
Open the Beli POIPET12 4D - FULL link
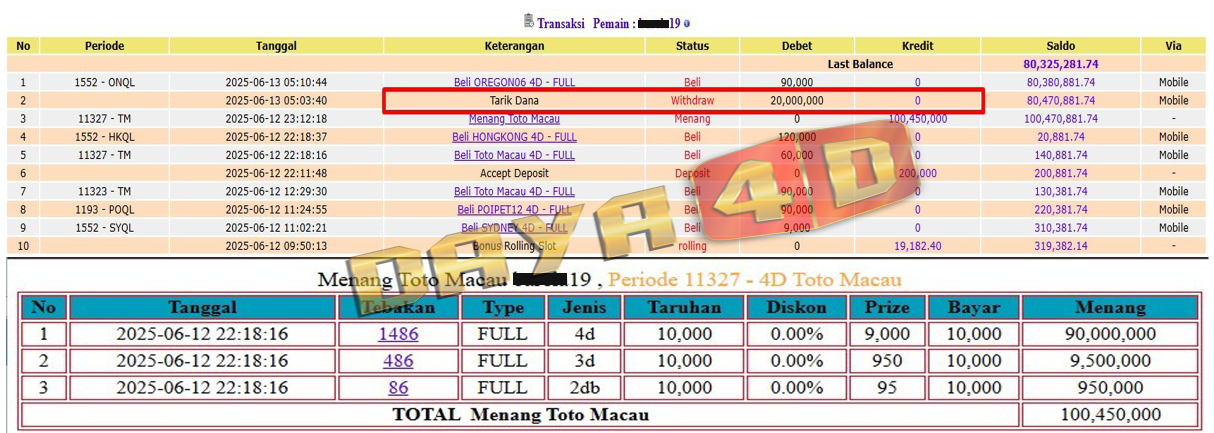coord(514,209)
